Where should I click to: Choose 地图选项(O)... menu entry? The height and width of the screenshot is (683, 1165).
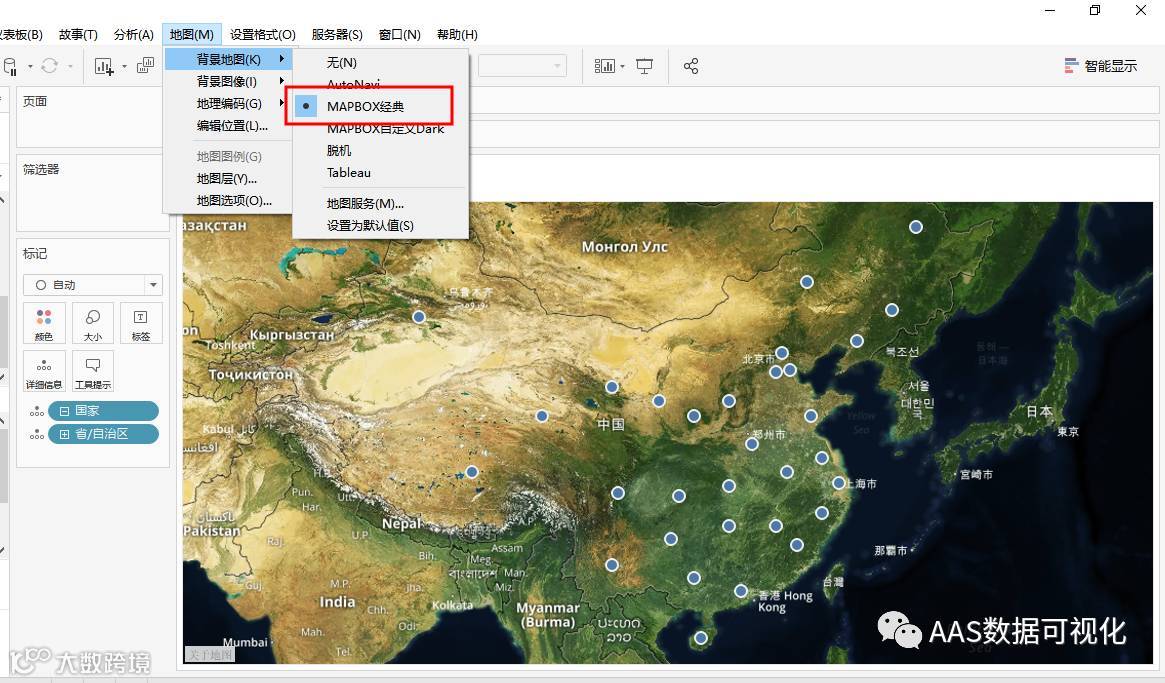click(228, 201)
